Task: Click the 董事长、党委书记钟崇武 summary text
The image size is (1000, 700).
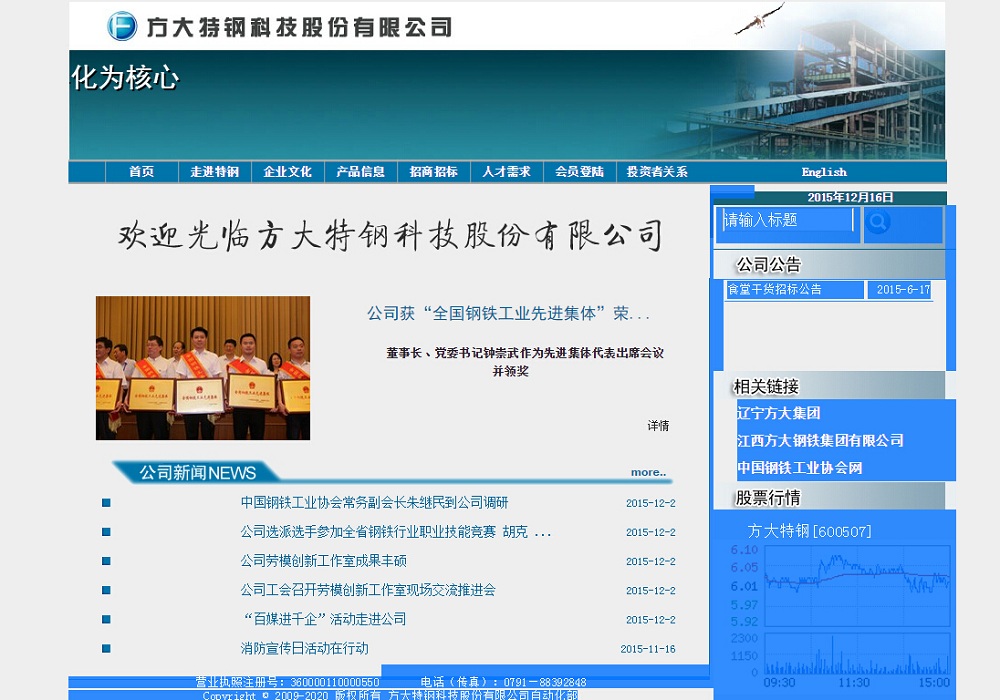Action: tap(525, 361)
